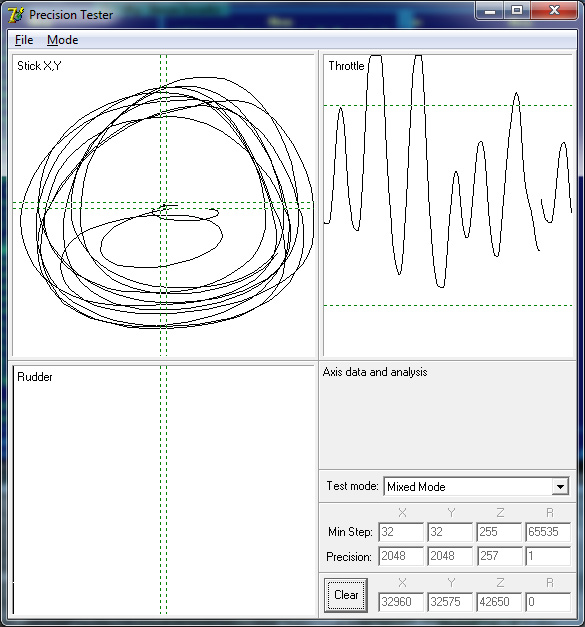Click the R Precision field showing 1

[x=548, y=556]
